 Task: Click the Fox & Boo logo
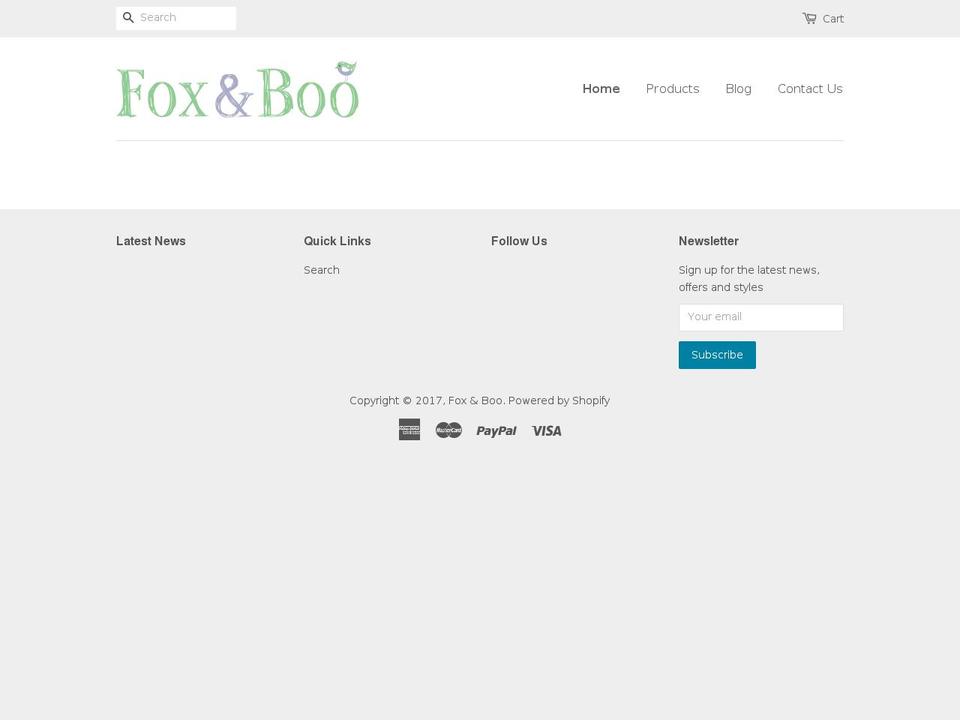click(237, 89)
